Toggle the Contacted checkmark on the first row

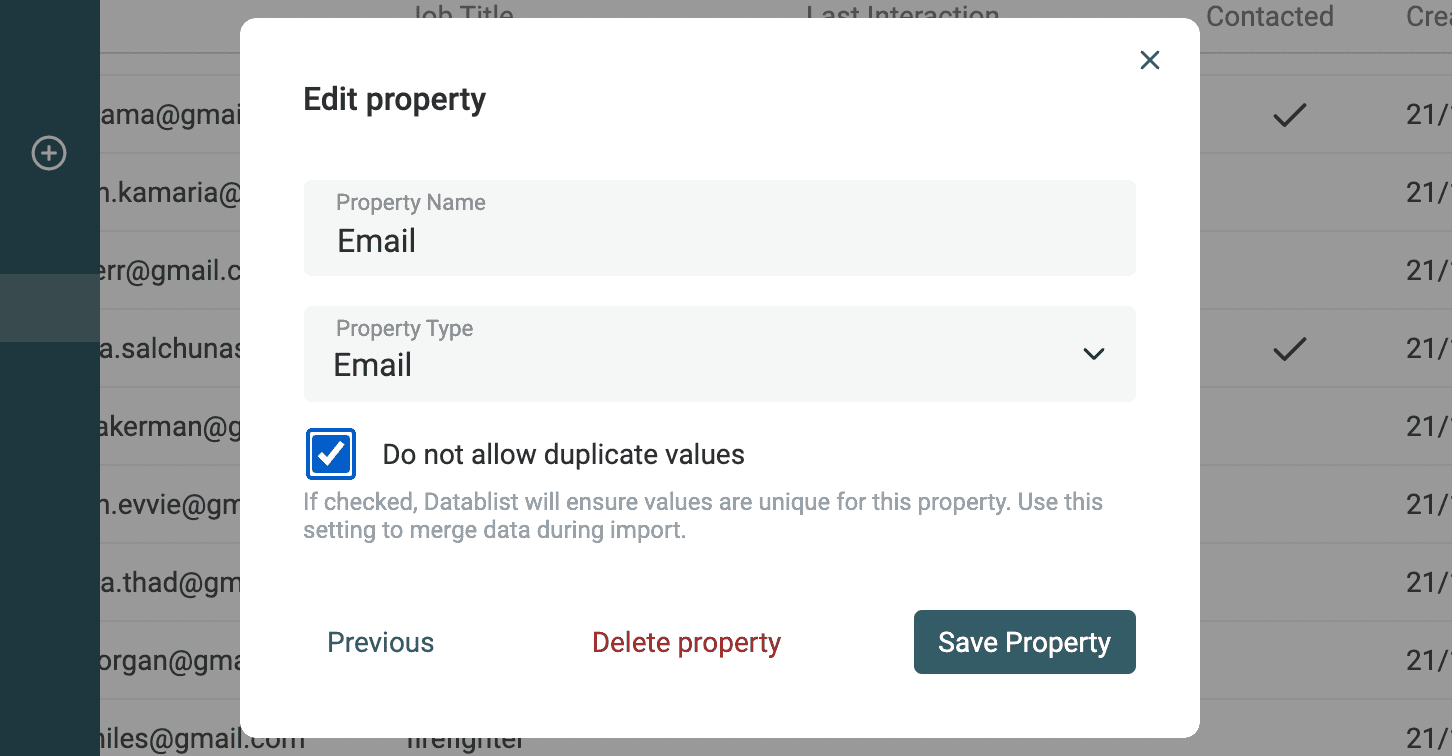[1288, 115]
